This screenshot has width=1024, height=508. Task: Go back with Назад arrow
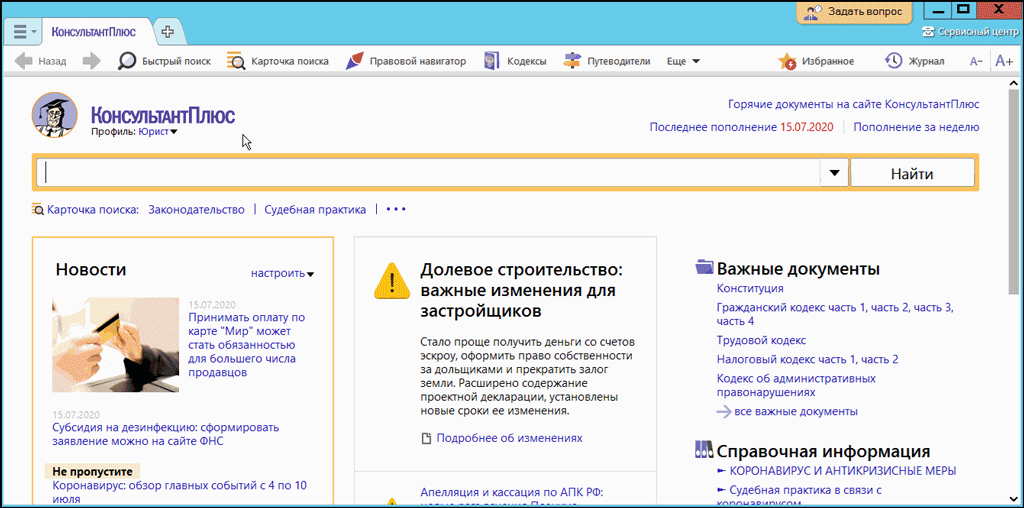[x=40, y=61]
